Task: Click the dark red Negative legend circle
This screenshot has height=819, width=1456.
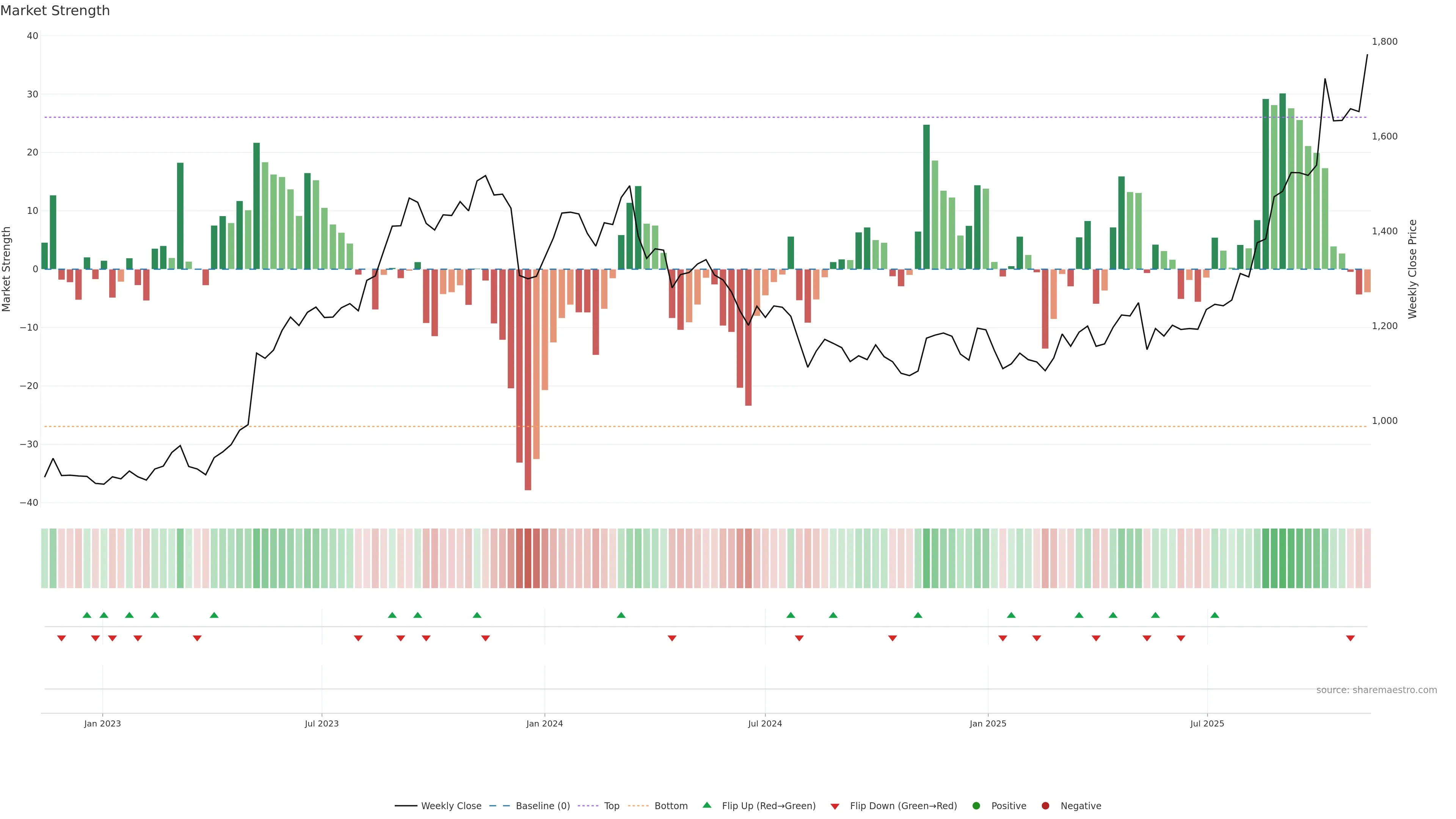Action: (1045, 806)
